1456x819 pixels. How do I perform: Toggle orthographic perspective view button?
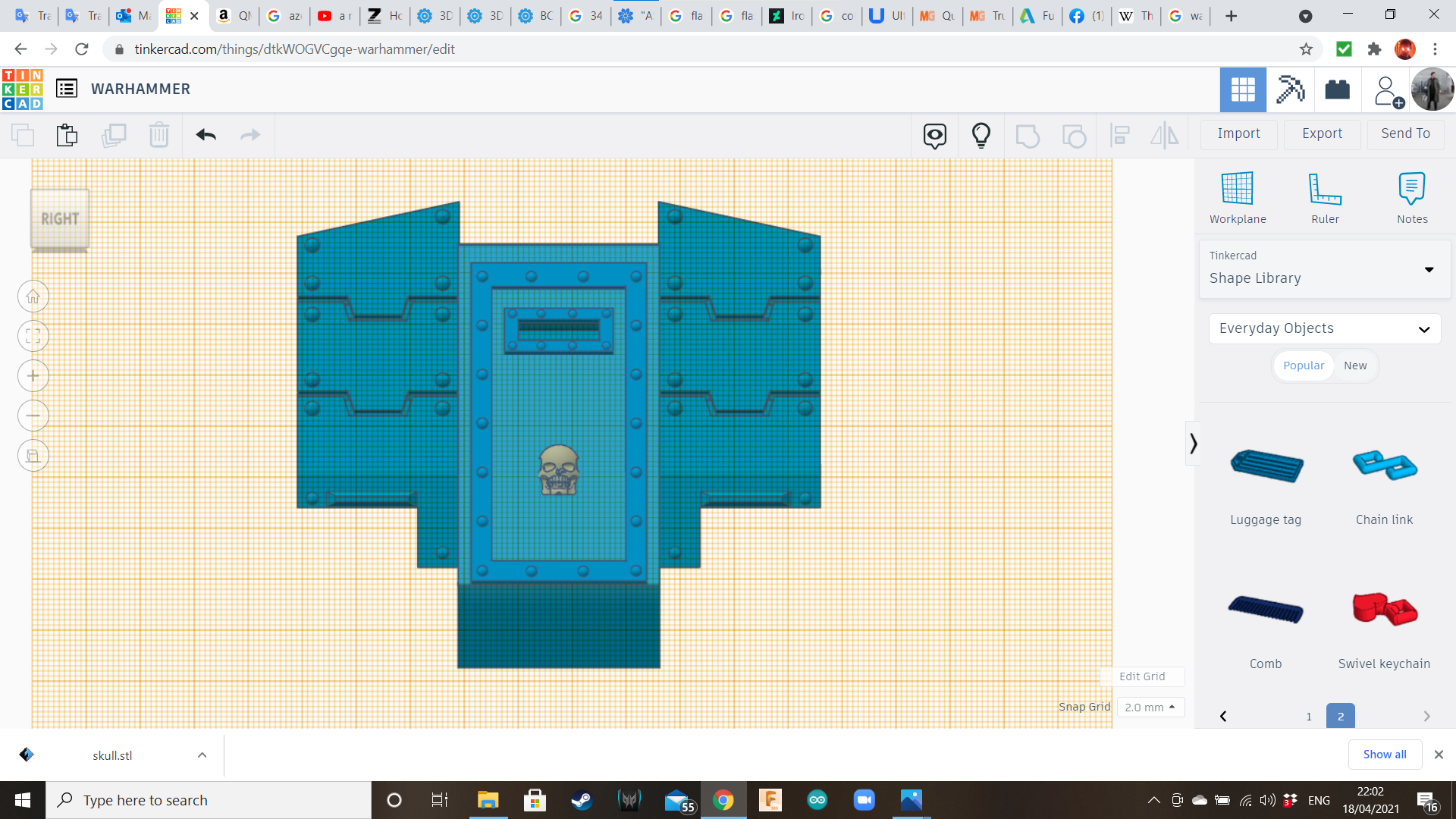click(x=33, y=456)
